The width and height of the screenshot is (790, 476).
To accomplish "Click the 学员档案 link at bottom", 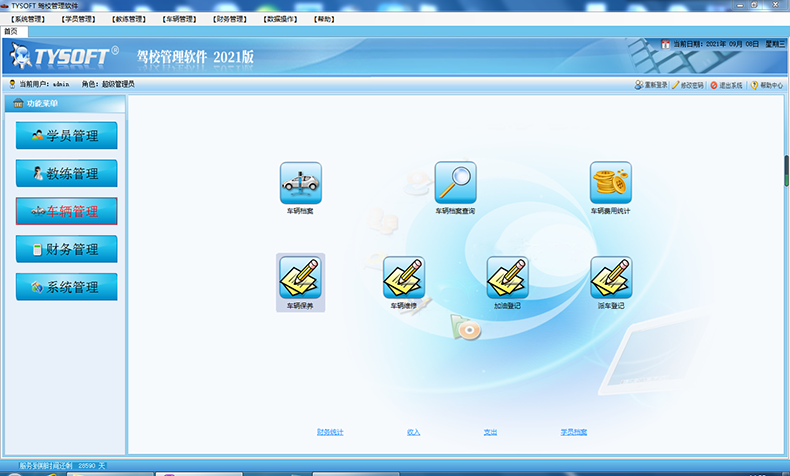I will pyautogui.click(x=573, y=432).
